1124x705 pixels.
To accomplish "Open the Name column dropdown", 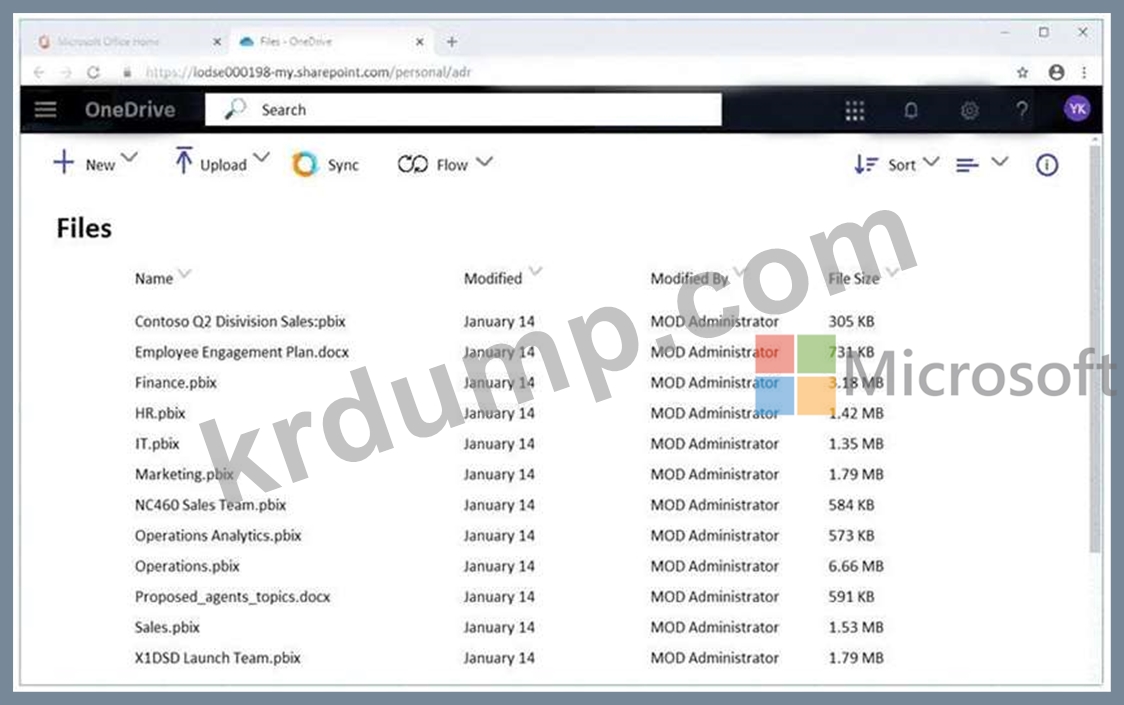I will (185, 273).
